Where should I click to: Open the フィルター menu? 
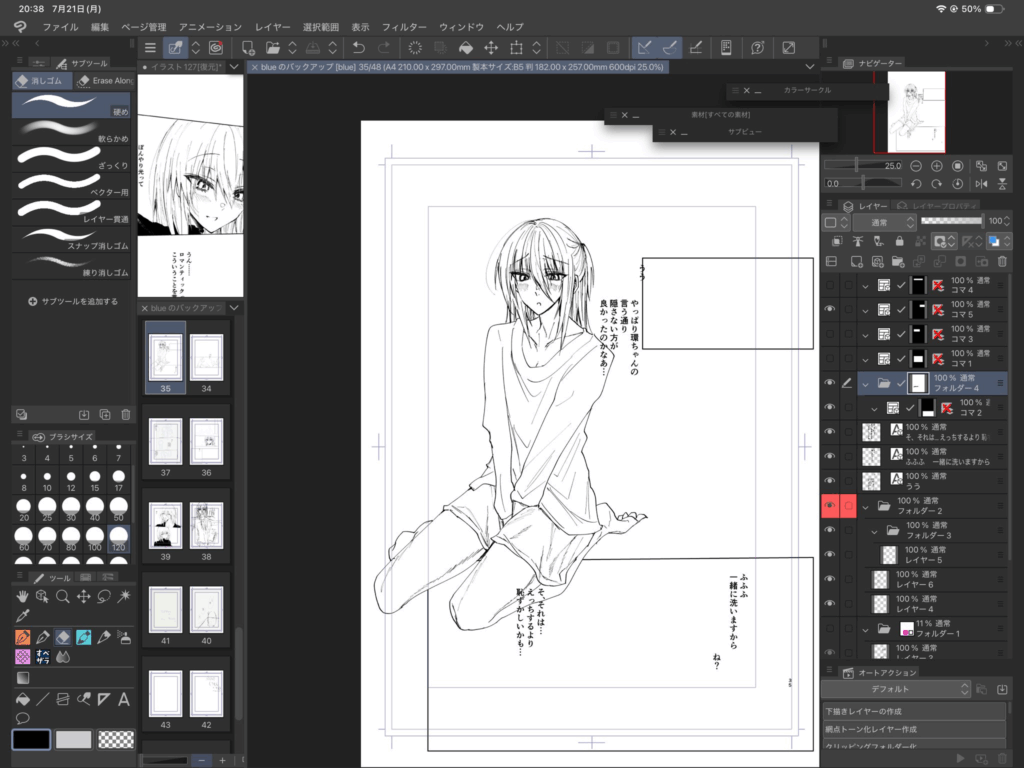tap(403, 27)
